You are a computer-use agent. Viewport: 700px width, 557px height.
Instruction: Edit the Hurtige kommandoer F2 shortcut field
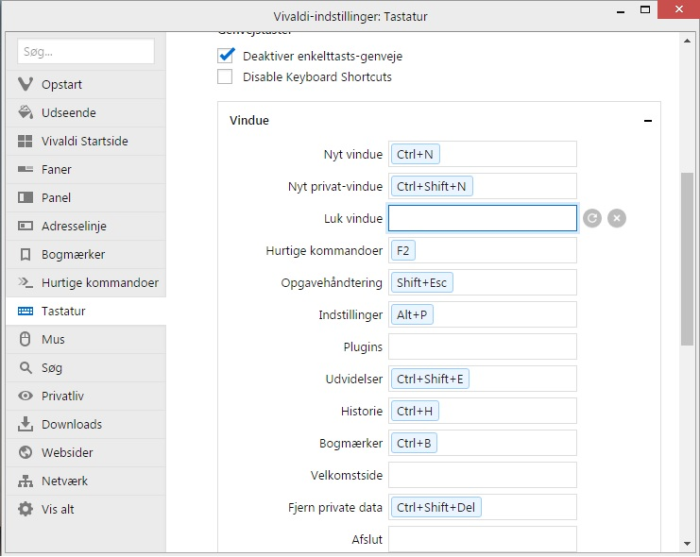(x=482, y=250)
